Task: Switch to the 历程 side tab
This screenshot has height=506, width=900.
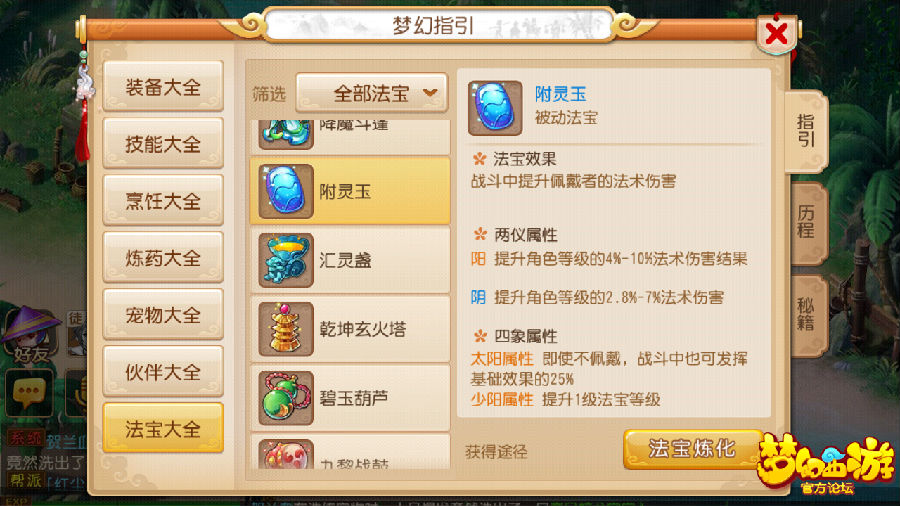Action: pos(807,223)
